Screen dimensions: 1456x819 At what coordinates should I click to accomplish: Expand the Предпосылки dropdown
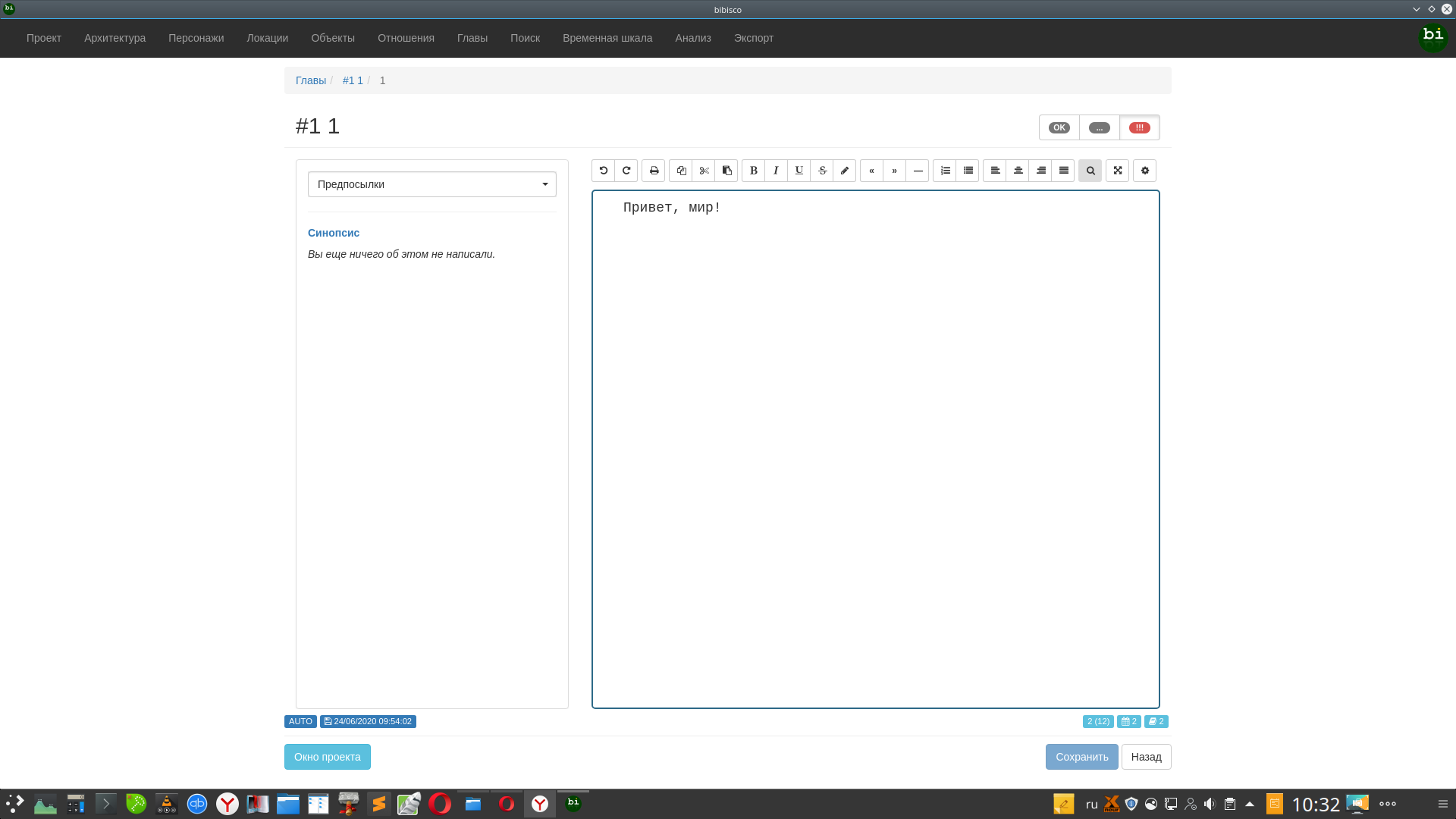tap(432, 184)
